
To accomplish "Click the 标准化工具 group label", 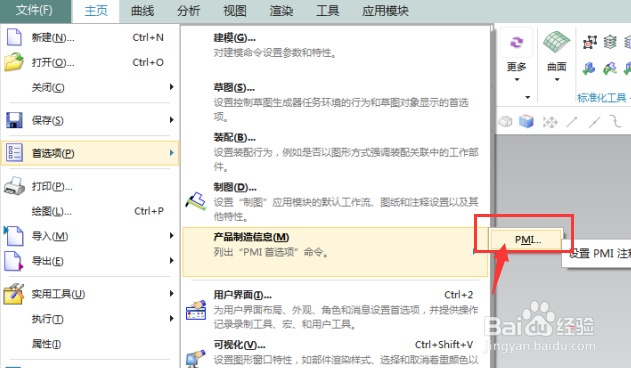I will (x=601, y=97).
